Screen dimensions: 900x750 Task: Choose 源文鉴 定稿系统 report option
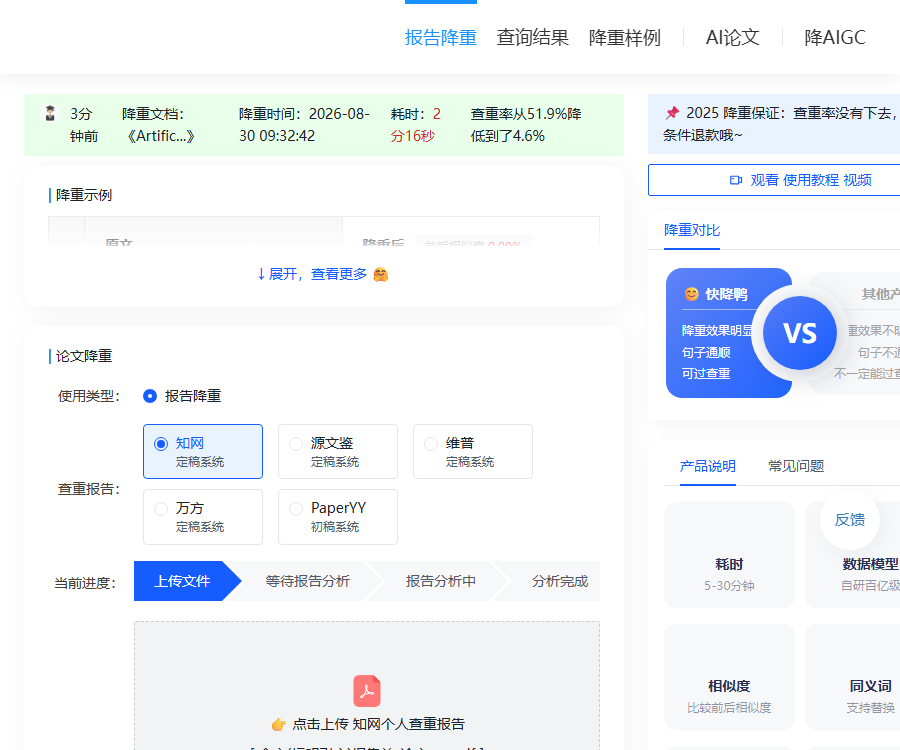(x=338, y=452)
